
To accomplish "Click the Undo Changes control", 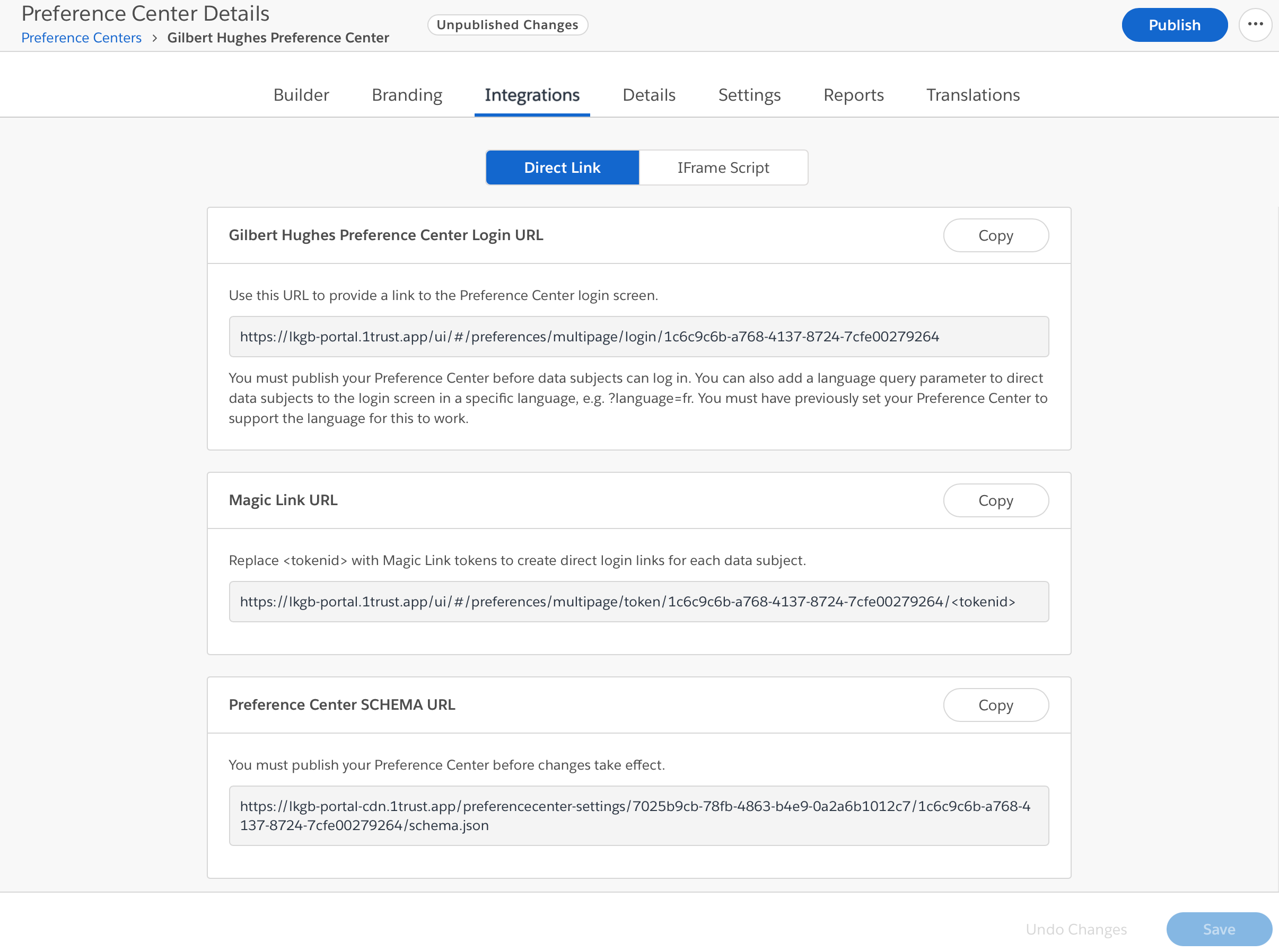I will (1076, 929).
